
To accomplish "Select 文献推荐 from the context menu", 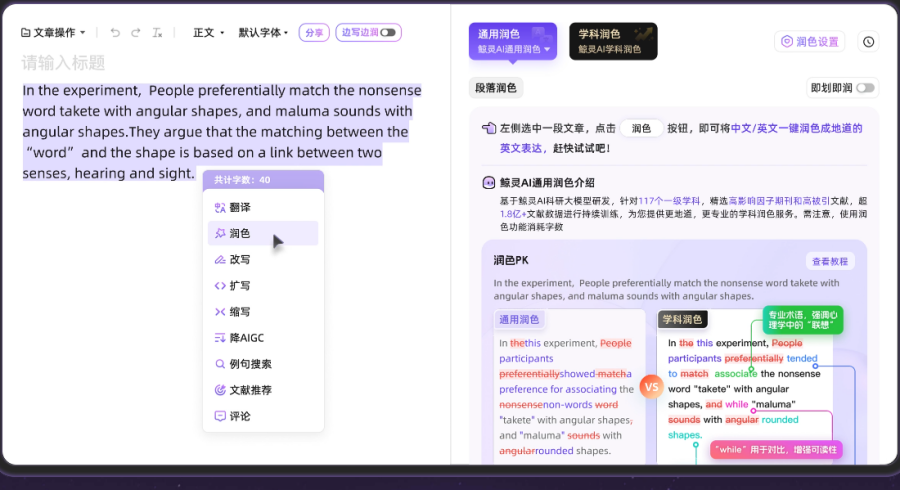I will pyautogui.click(x=263, y=390).
